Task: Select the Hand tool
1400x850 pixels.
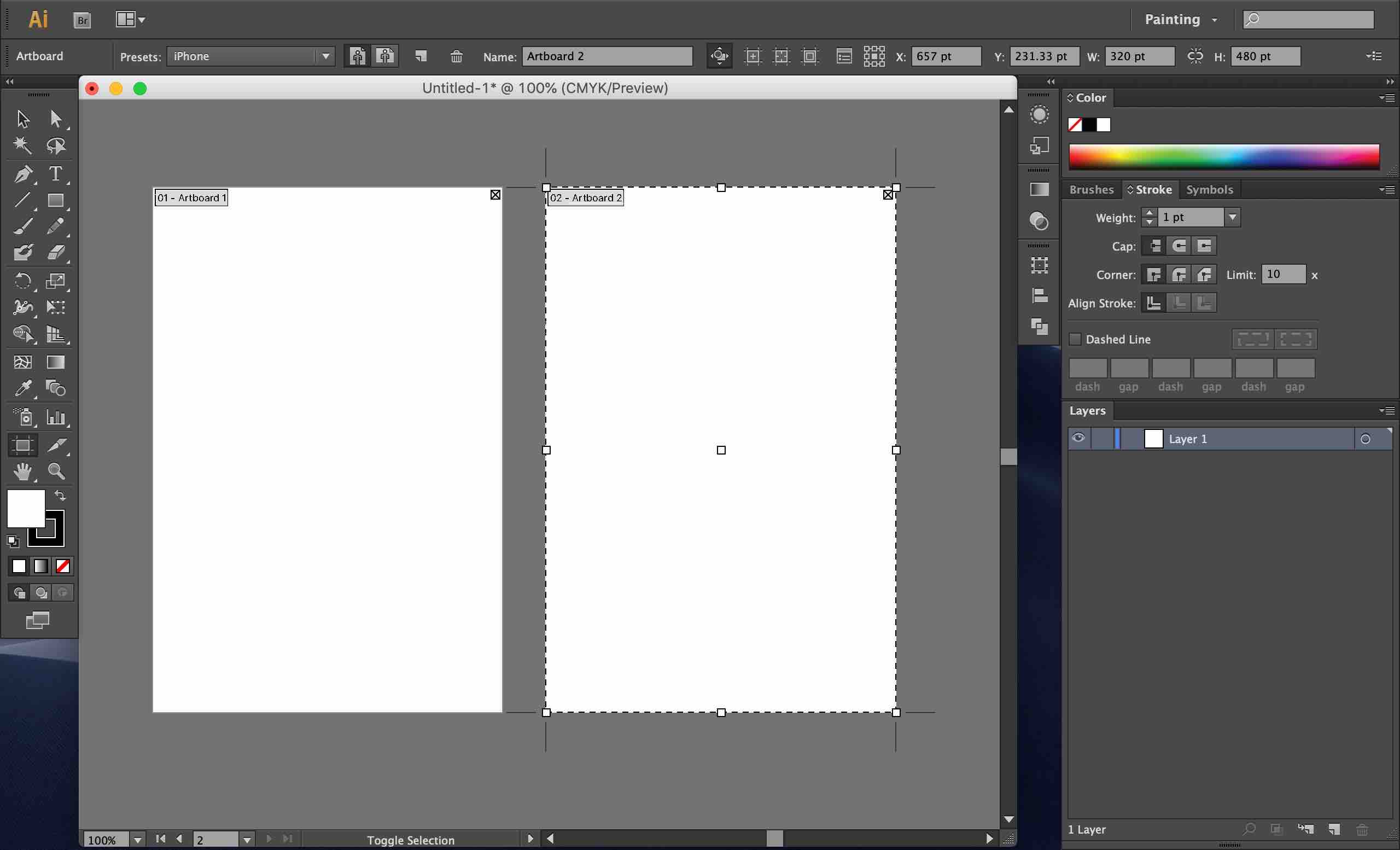Action: [23, 471]
